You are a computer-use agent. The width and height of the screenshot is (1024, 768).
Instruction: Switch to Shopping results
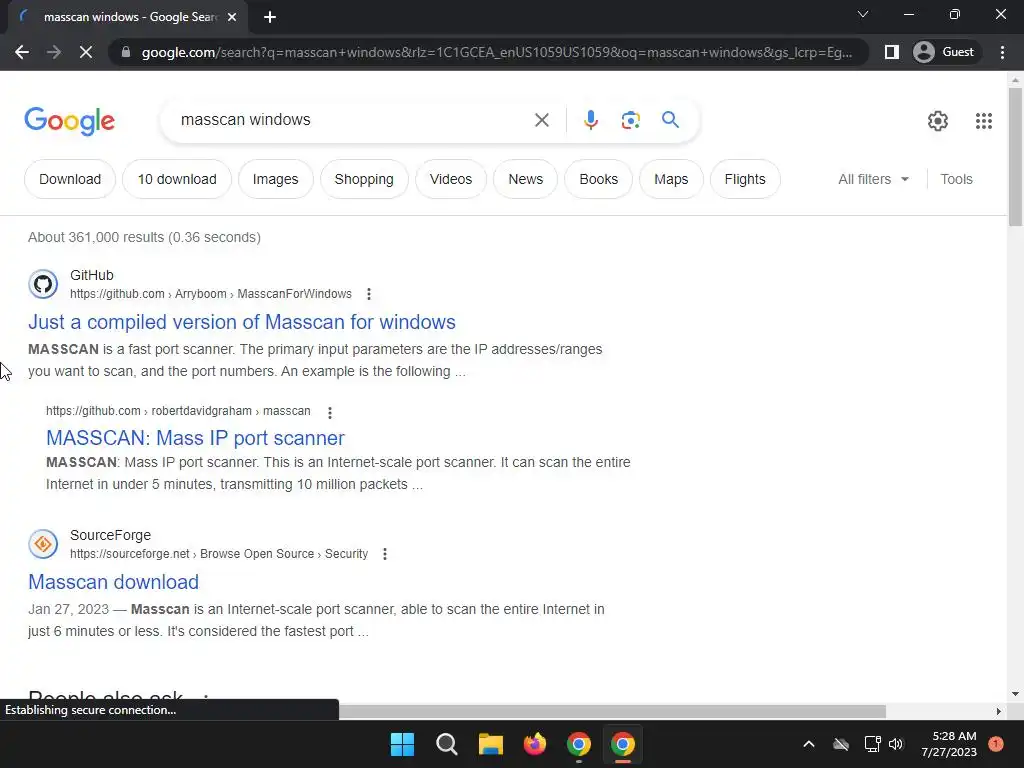click(x=364, y=179)
